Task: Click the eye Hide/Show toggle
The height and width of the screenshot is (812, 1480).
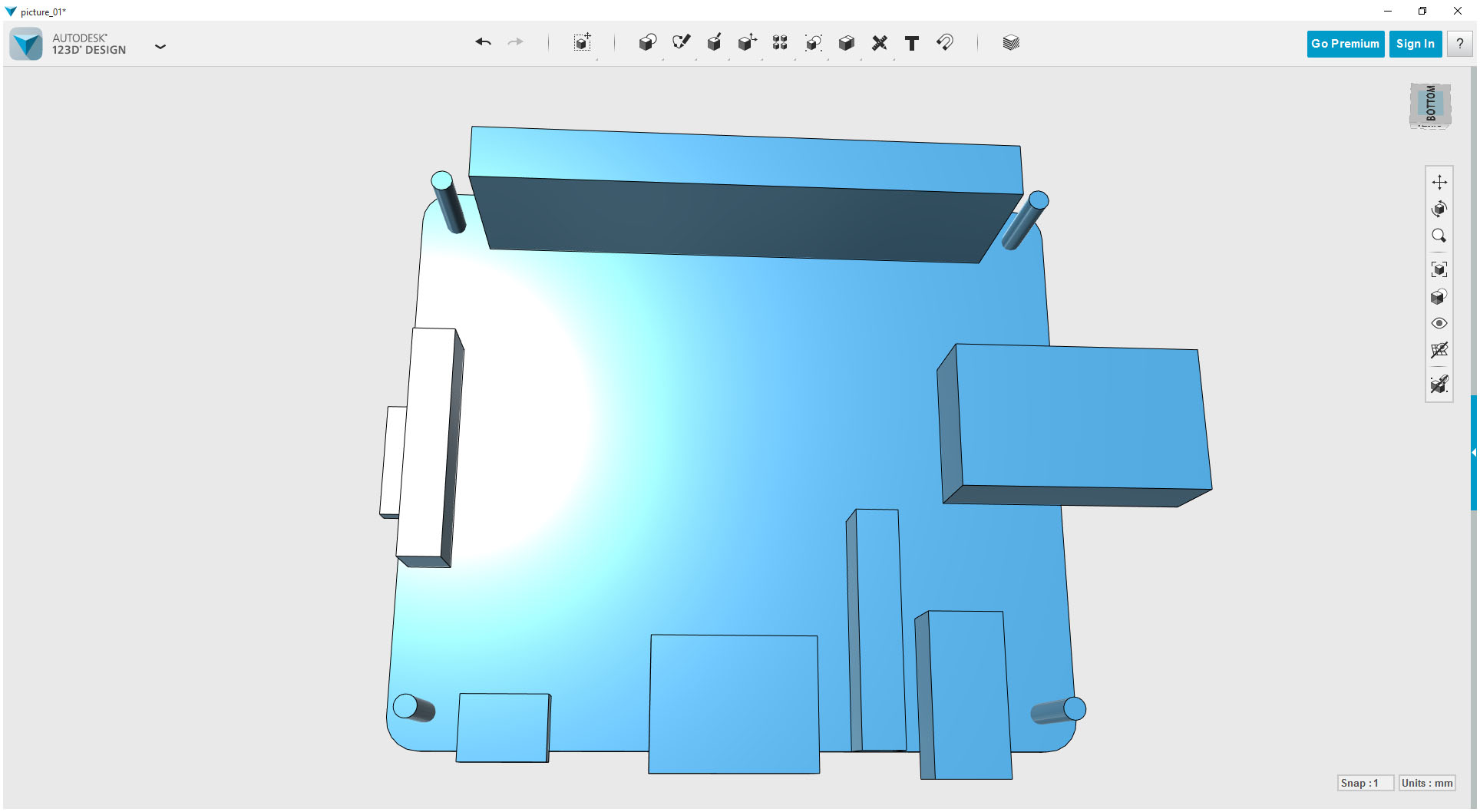Action: [1440, 323]
